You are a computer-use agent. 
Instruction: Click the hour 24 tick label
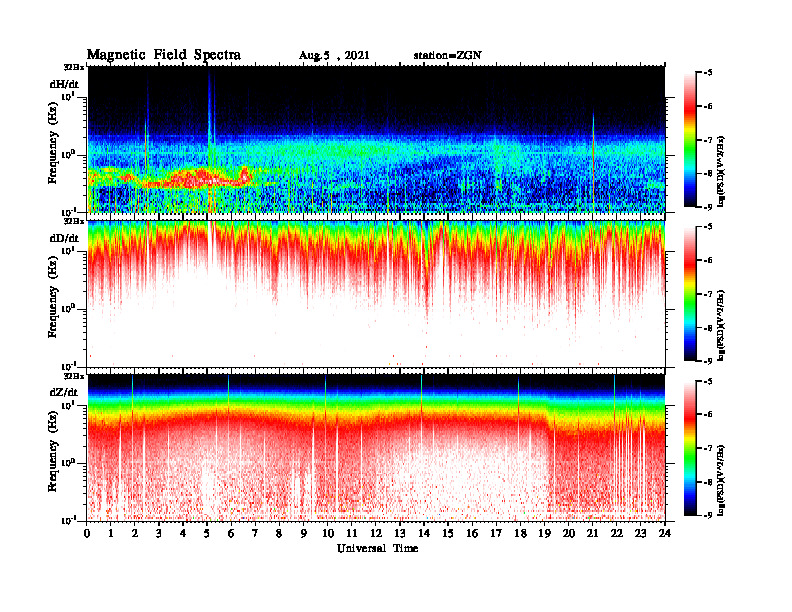[x=664, y=534]
